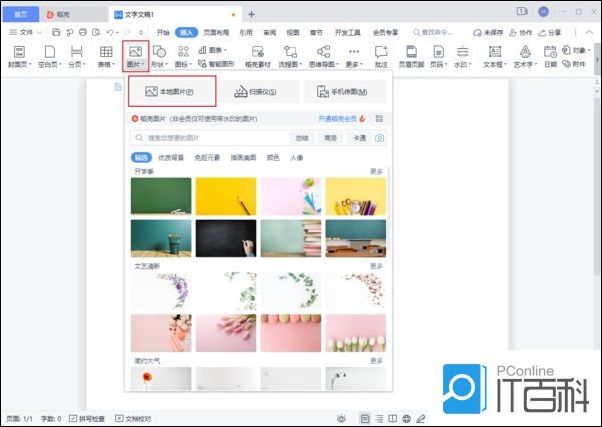Open Watermark (水印) options
Viewport: 602px width, 427px height.
[462, 57]
